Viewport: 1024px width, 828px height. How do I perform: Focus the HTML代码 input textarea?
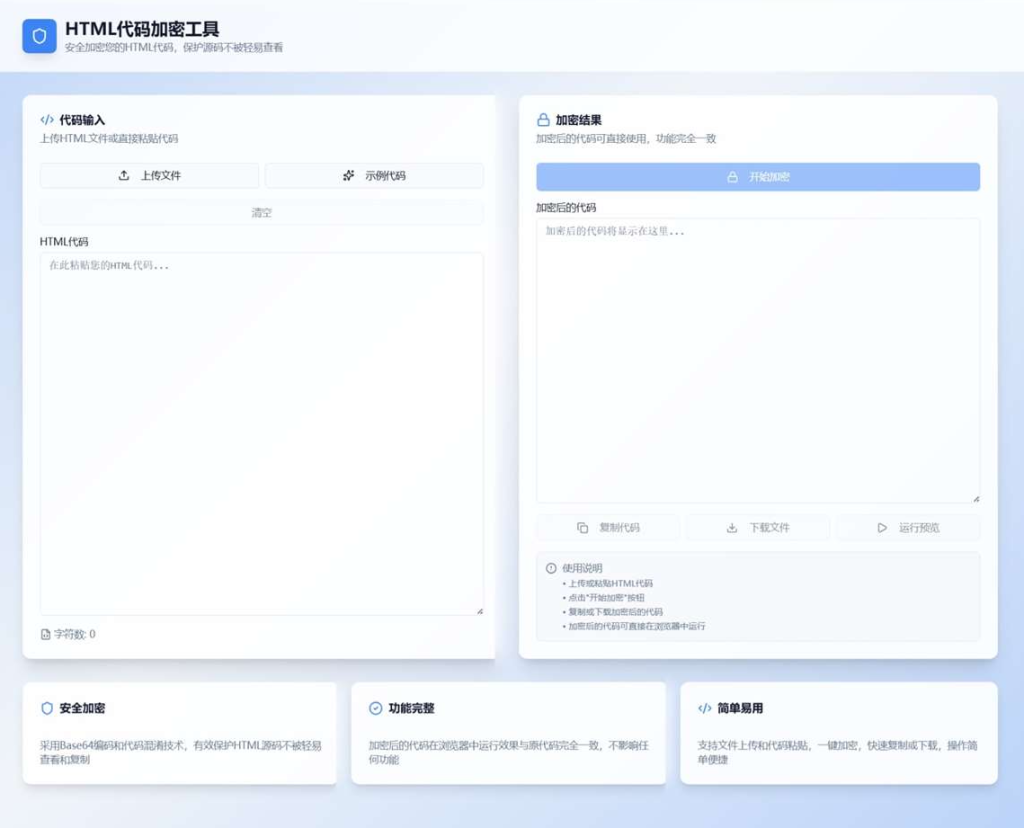[262, 434]
